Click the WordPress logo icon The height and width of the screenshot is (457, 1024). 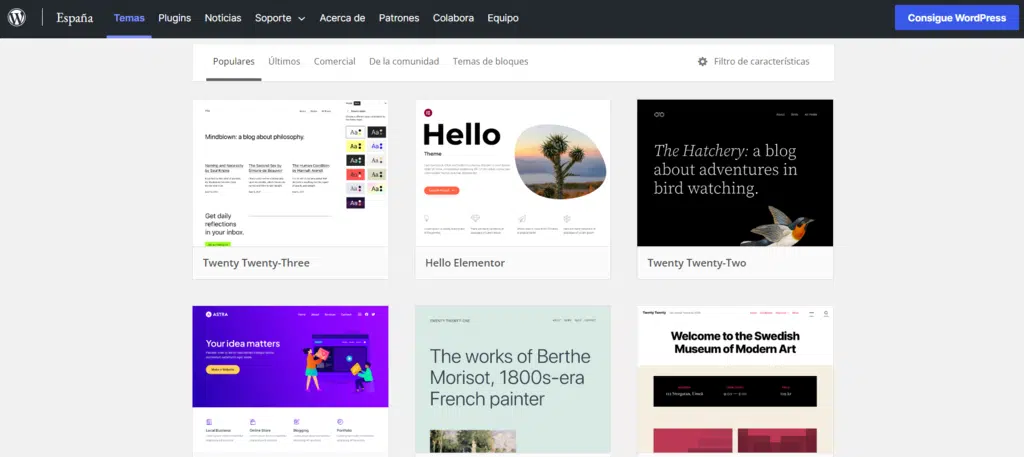tap(16, 18)
